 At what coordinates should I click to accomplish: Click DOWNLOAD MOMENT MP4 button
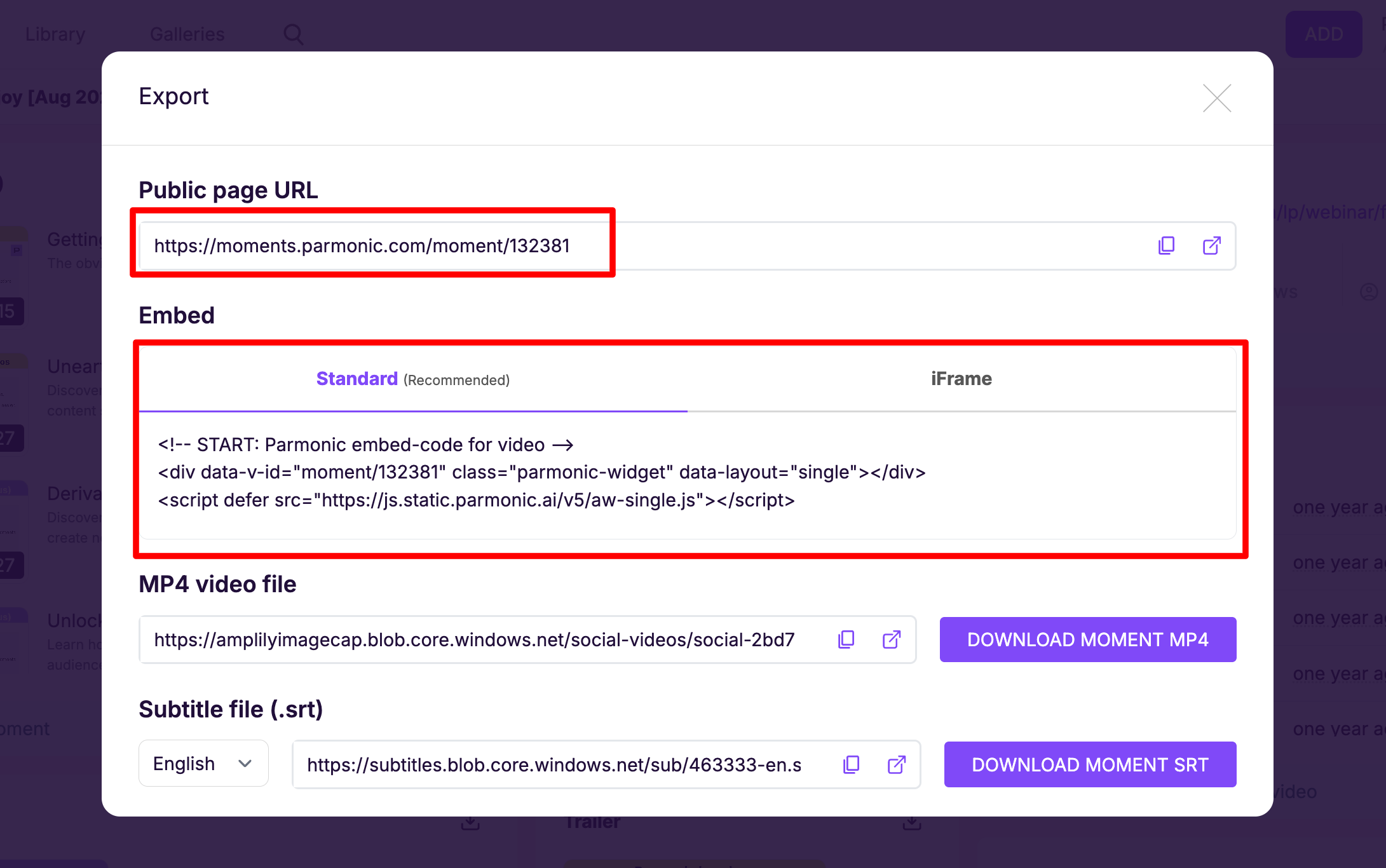tap(1088, 640)
